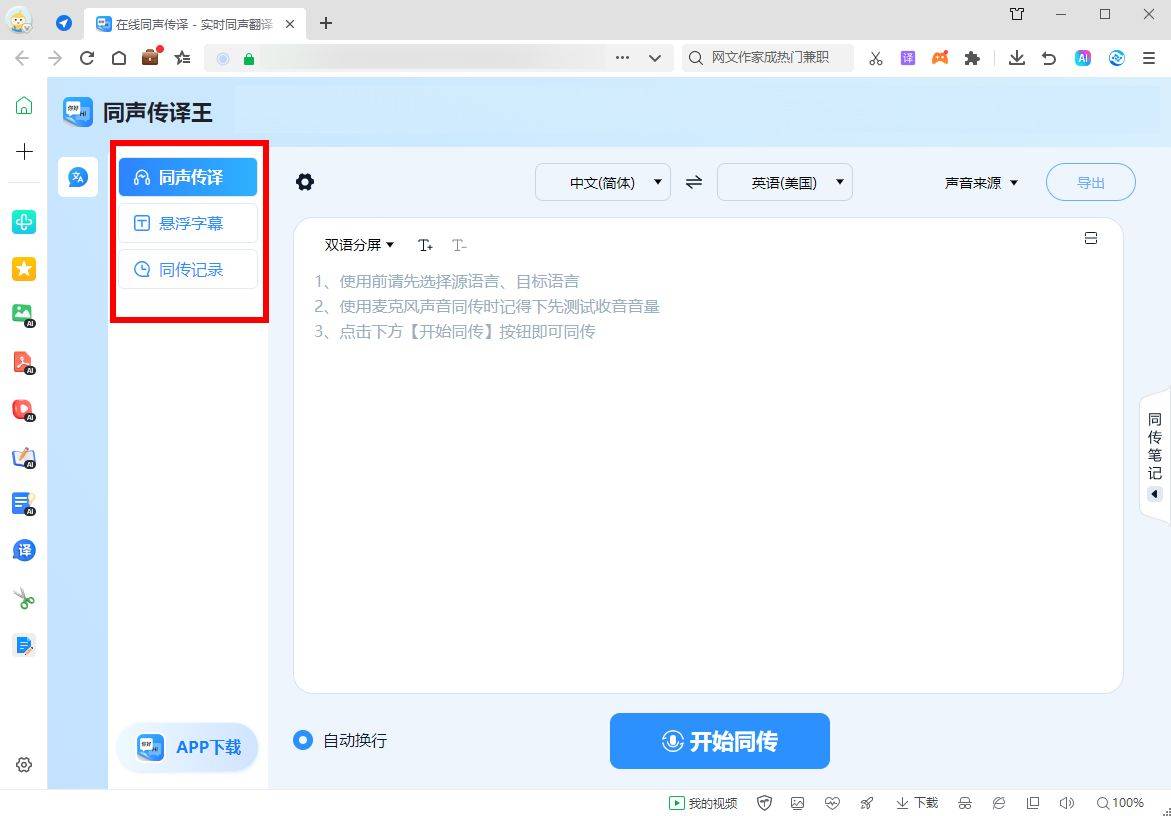Open the browser extensions puzzle icon
Image resolution: width=1171 pixels, height=816 pixels.
[x=972, y=58]
